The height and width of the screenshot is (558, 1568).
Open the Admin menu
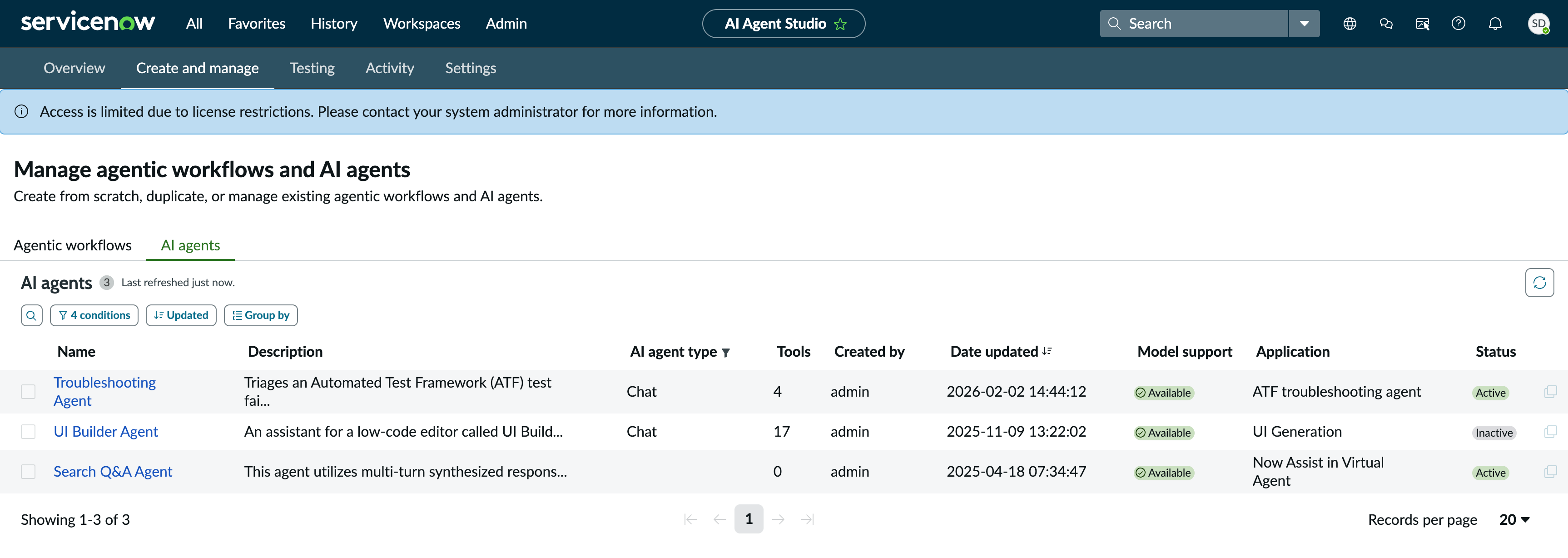[x=506, y=24]
